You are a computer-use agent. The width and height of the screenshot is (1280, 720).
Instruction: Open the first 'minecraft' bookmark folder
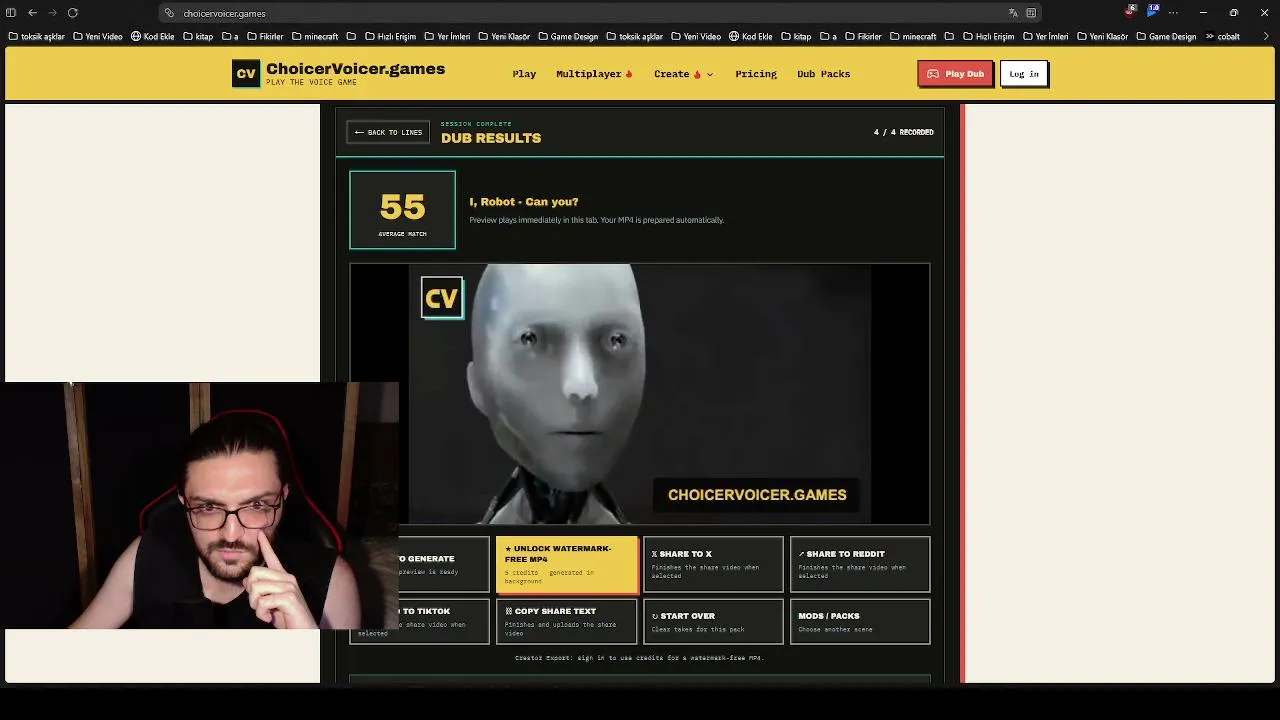(314, 37)
